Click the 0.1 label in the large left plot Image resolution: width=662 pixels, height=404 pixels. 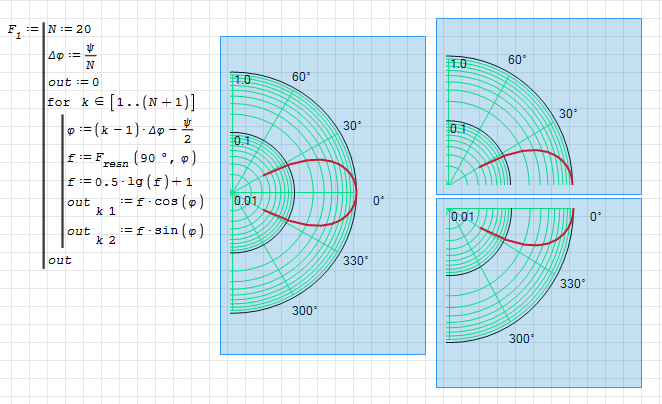coord(242,142)
